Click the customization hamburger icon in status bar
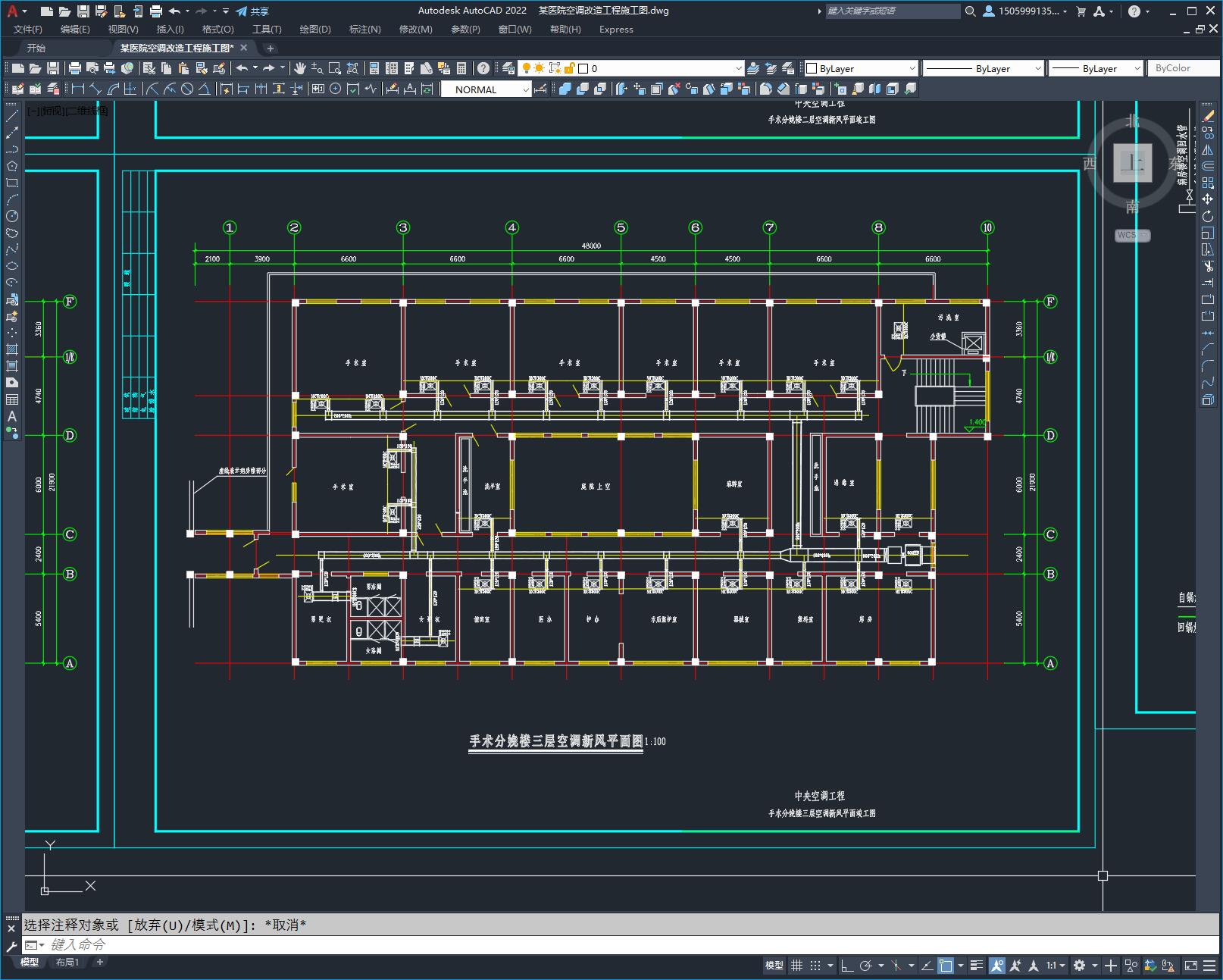The height and width of the screenshot is (980, 1223). coord(1211,965)
